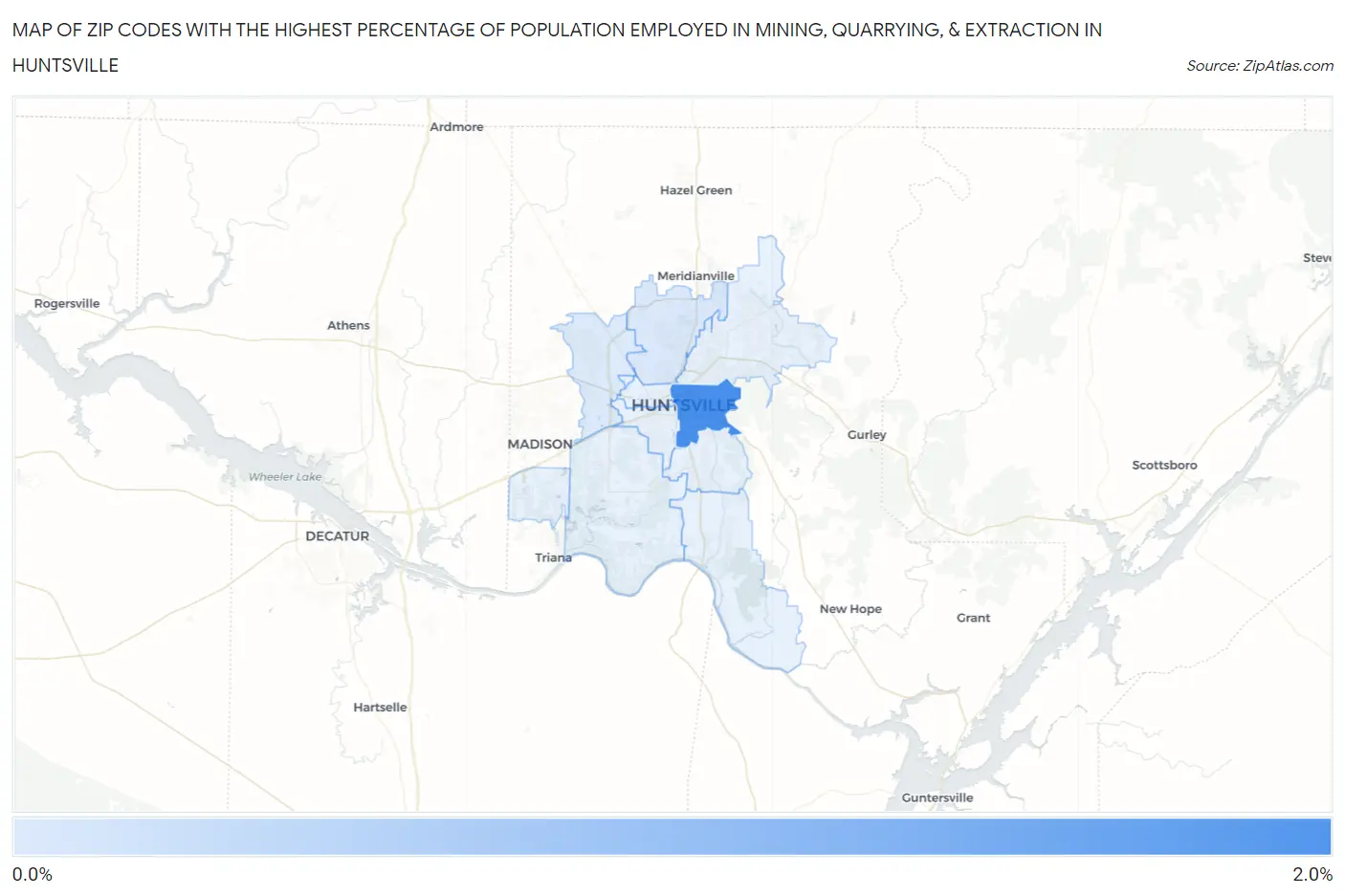Viewport: 1345px width, 896px height.
Task: Click the gradient color legend bar
Action: click(672, 836)
